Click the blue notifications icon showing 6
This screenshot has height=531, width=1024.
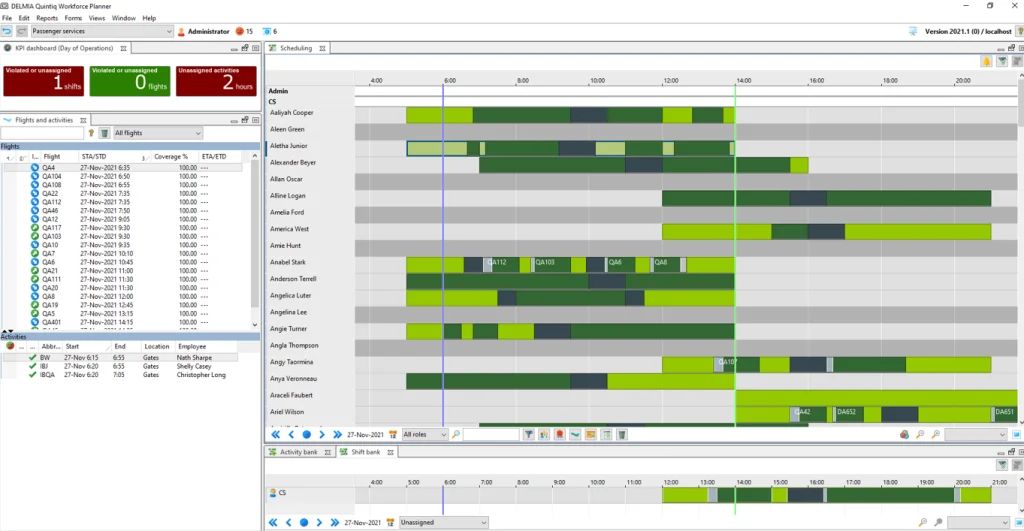pos(267,32)
